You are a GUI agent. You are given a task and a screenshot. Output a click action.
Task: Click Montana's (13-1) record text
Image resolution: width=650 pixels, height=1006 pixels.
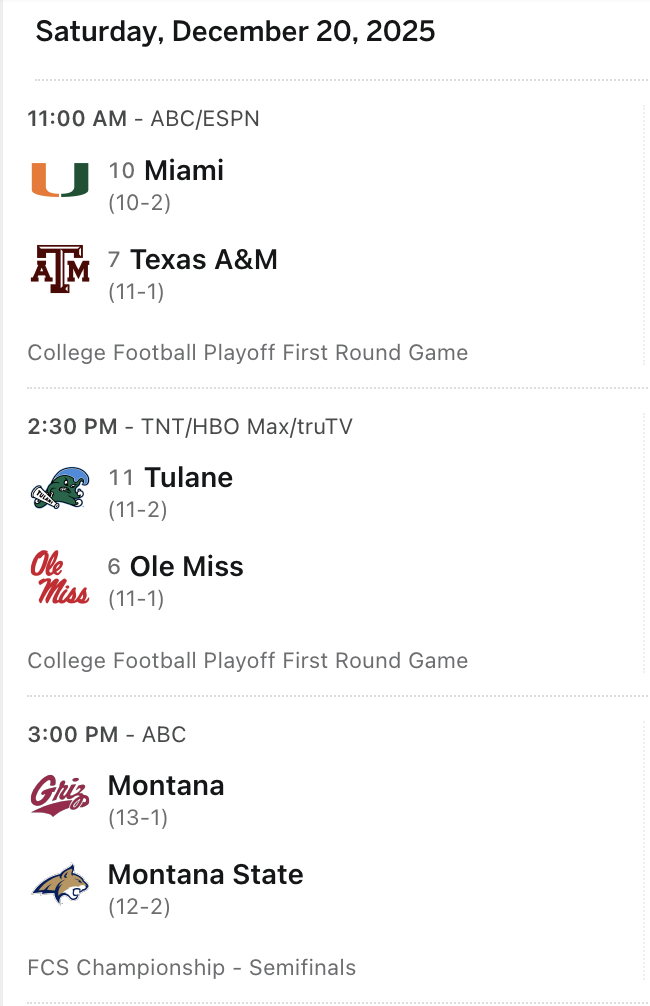(138, 818)
